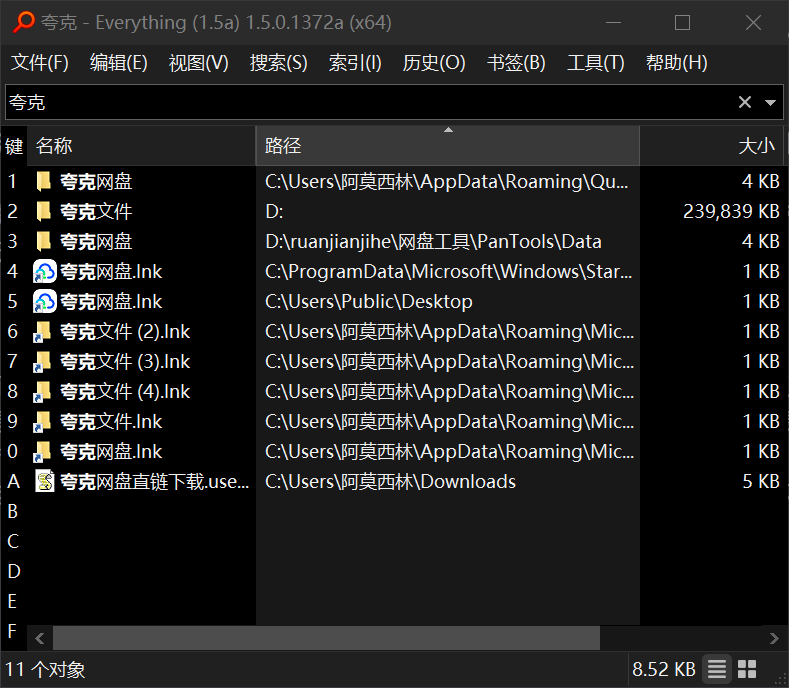Click the path D:\ruanjianjihe\网盘工具\PanTools\Data
Image resolution: width=789 pixels, height=688 pixels.
(x=433, y=242)
